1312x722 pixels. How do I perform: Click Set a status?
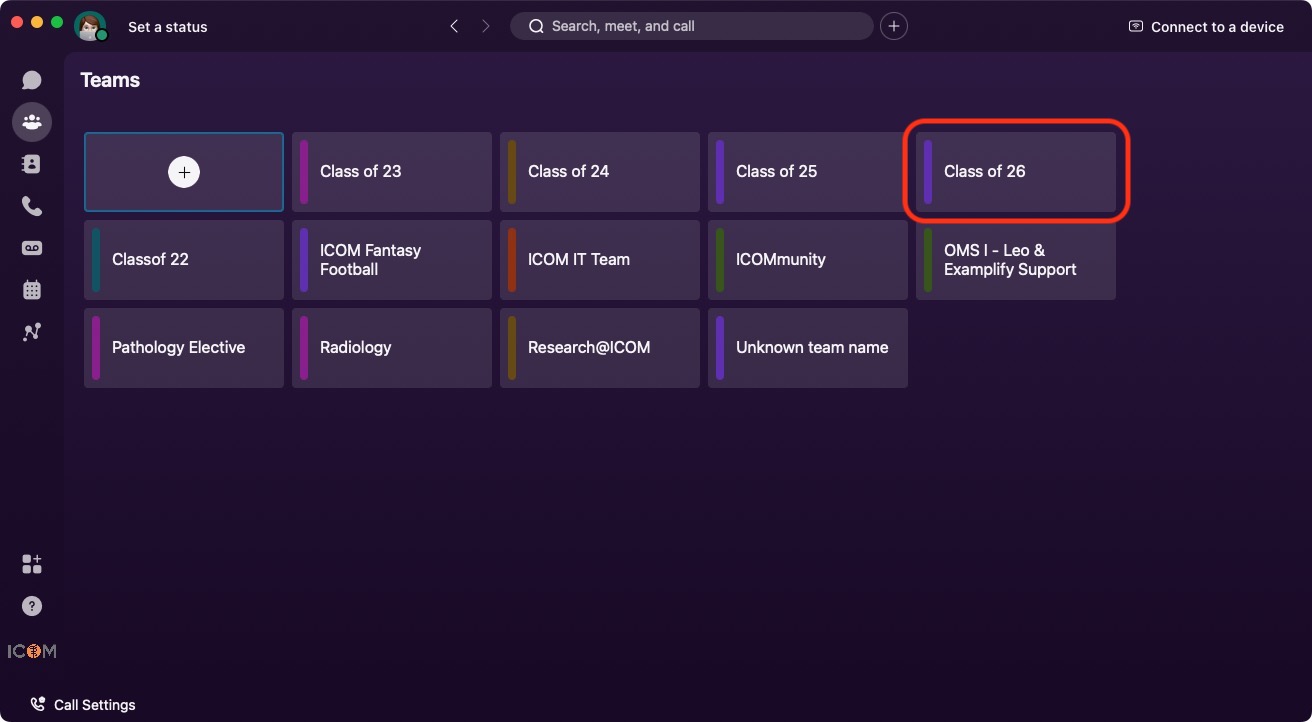(167, 27)
